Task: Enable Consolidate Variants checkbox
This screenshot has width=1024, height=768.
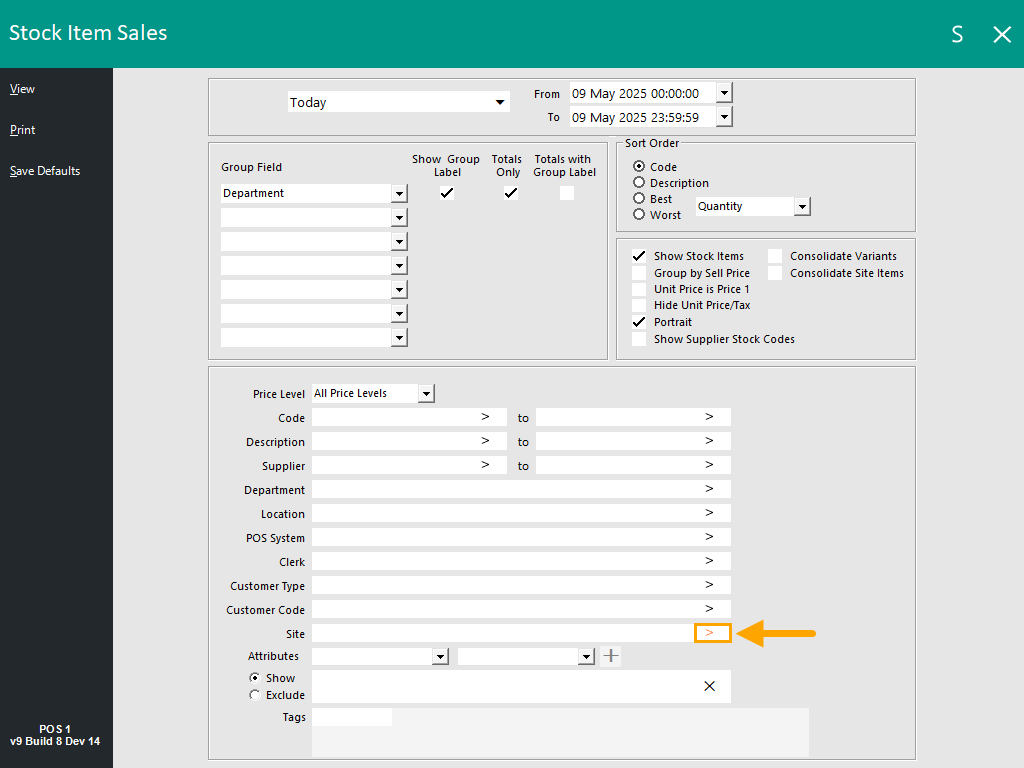Action: click(775, 256)
